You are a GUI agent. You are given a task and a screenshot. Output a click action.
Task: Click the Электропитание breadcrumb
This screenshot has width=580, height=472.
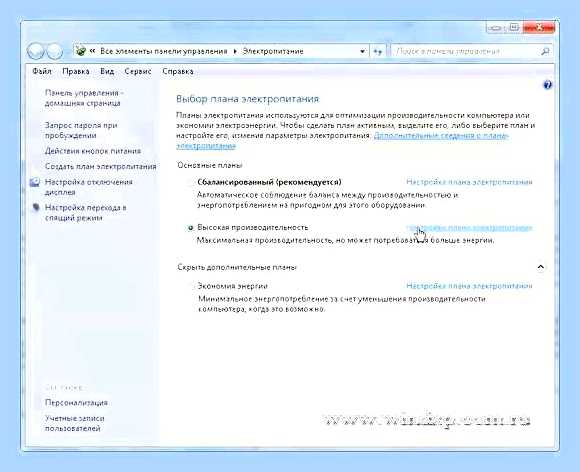pyautogui.click(x=273, y=51)
